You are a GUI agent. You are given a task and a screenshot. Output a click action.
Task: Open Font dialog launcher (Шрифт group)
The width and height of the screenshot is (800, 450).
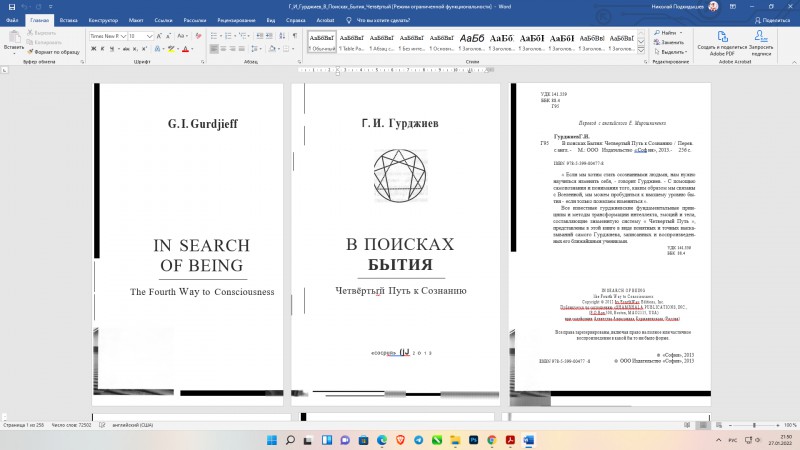(203, 62)
